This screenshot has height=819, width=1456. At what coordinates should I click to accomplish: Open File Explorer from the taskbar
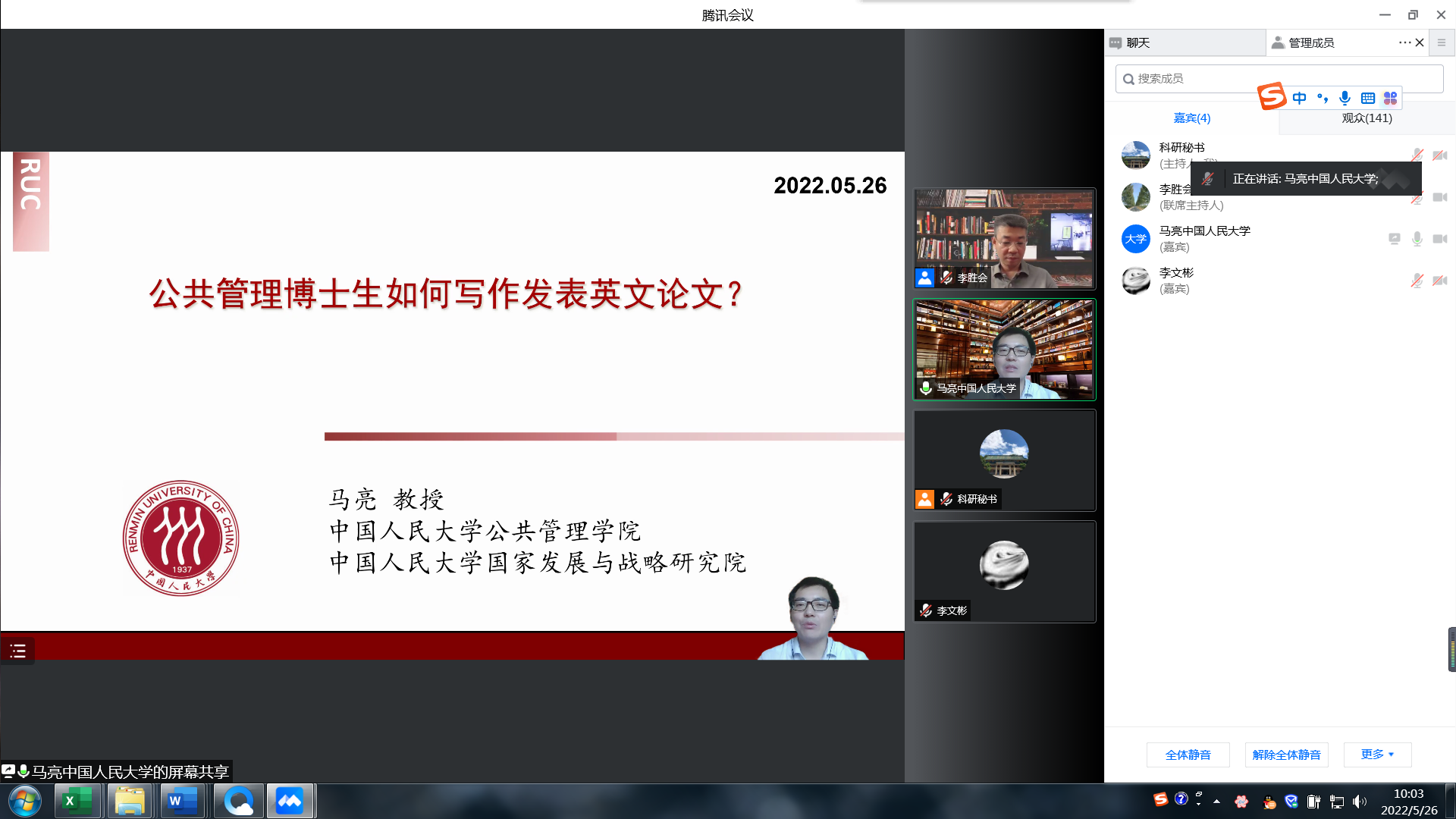pos(130,801)
